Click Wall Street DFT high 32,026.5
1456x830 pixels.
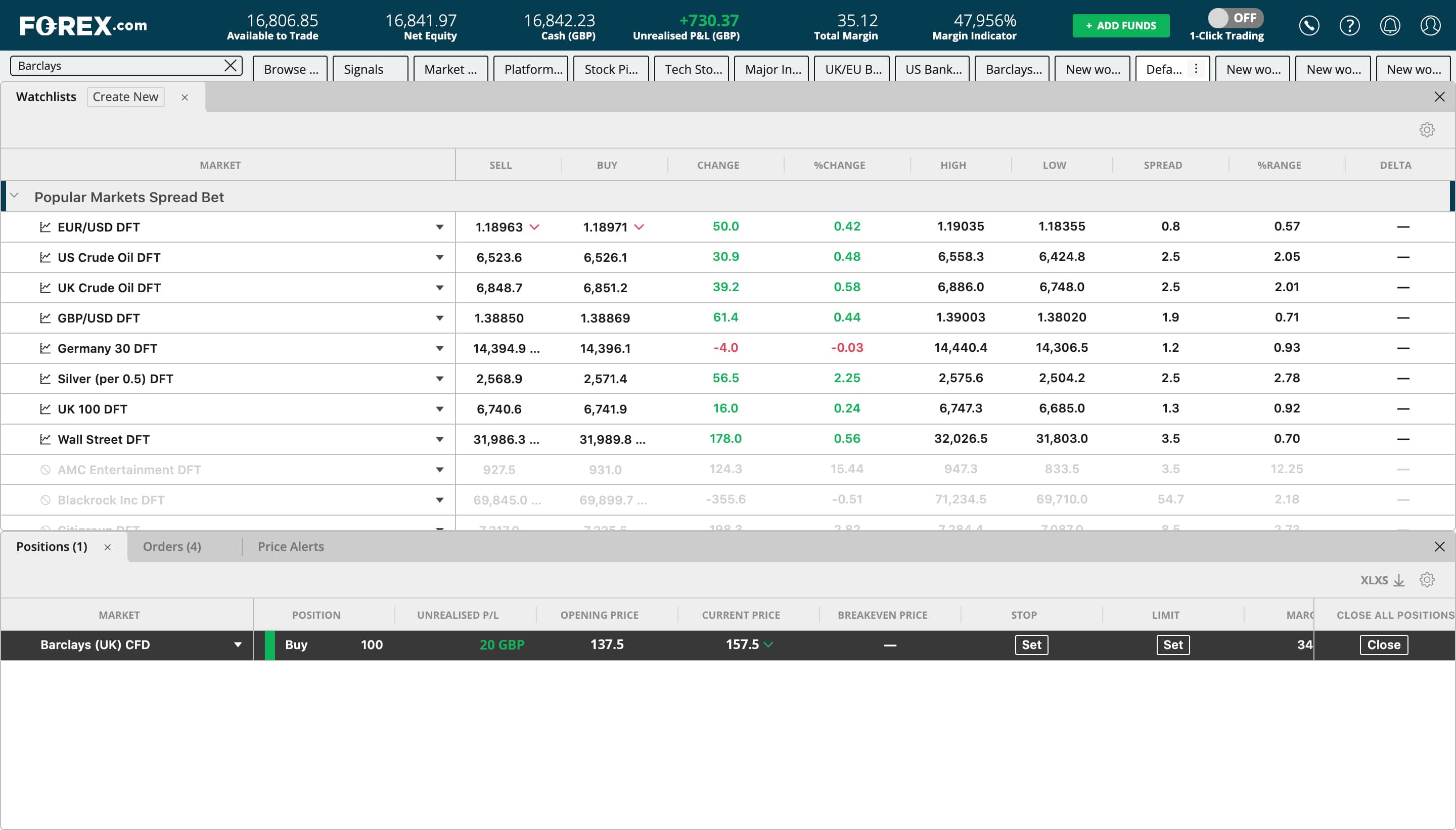click(x=961, y=438)
